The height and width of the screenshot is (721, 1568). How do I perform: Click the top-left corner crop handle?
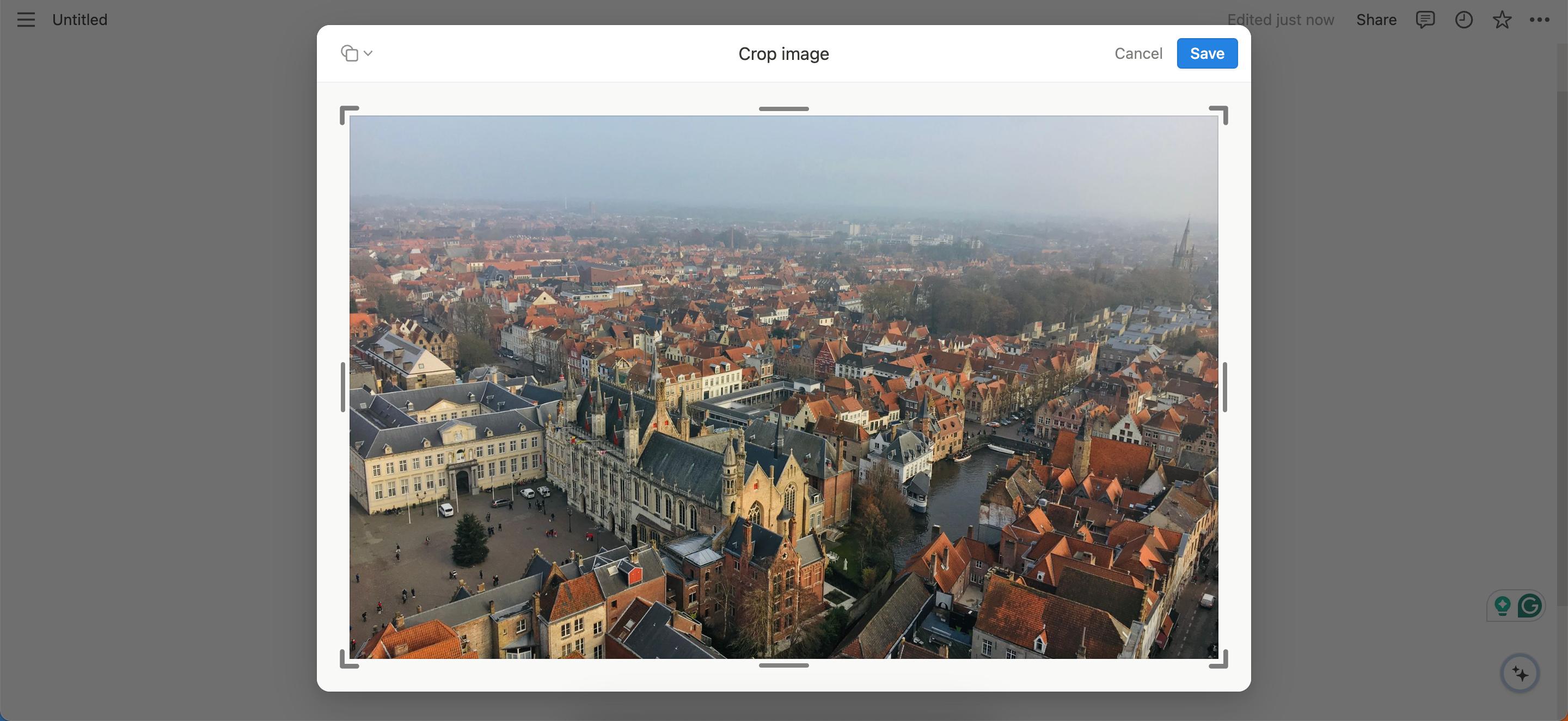(350, 115)
